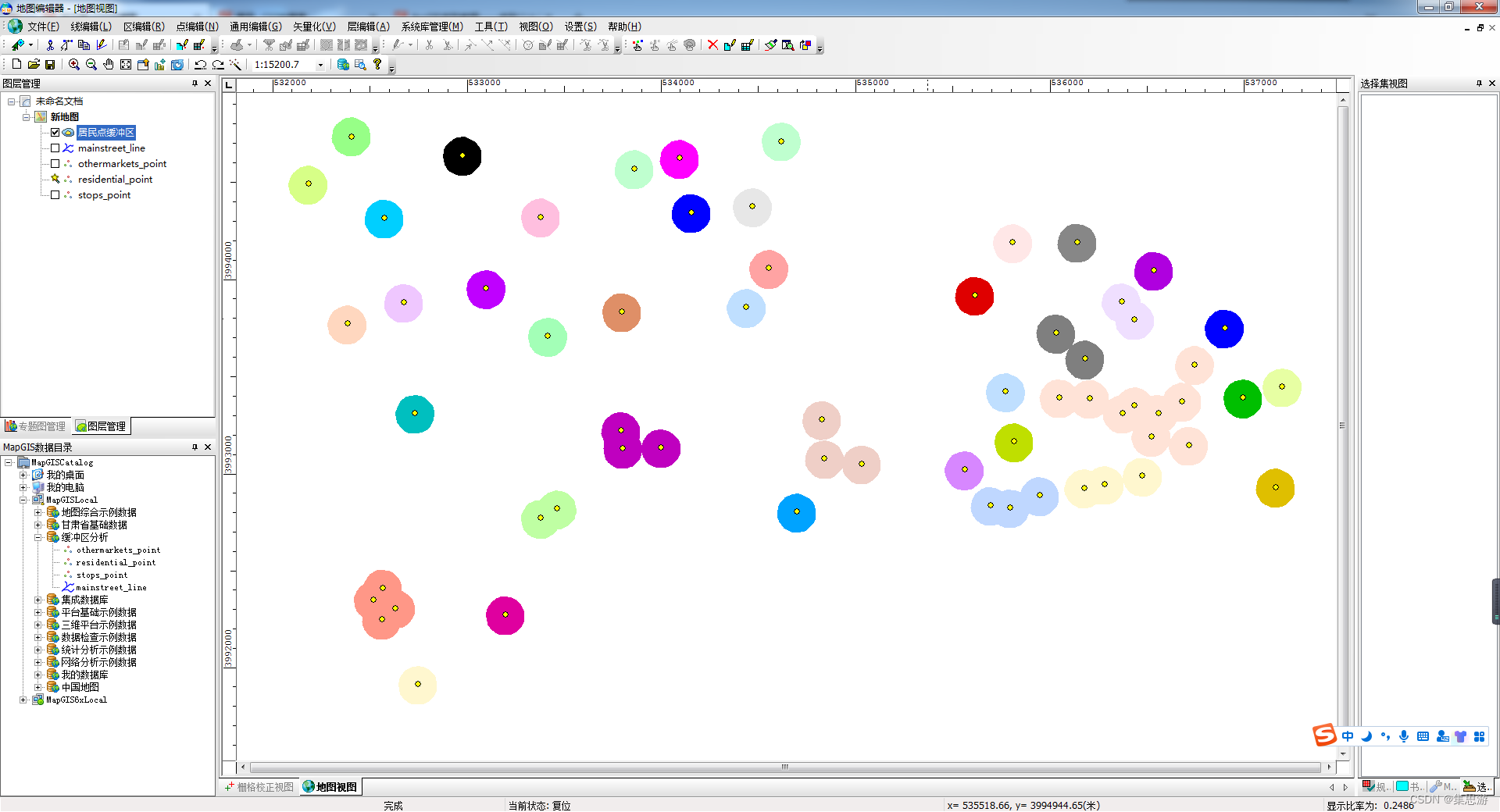Click the paintbrush modify parameters icon

point(770,45)
